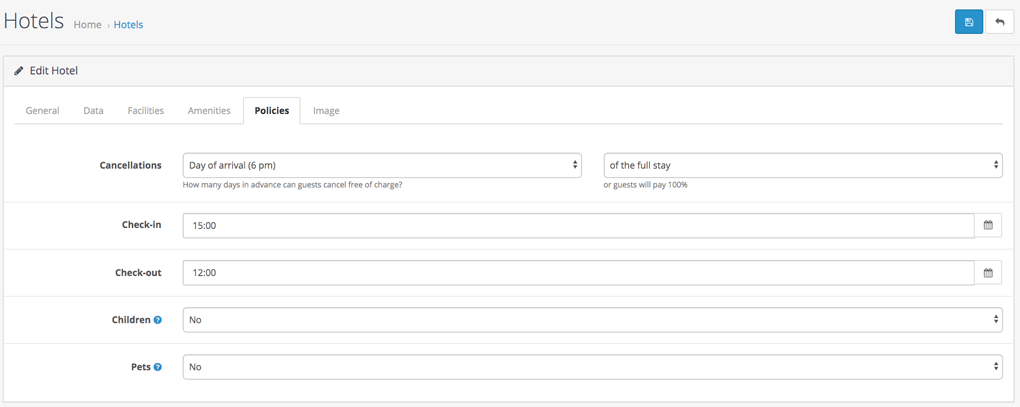Follow the Hotels breadcrumb link
This screenshot has height=407, width=1020.
[x=128, y=25]
